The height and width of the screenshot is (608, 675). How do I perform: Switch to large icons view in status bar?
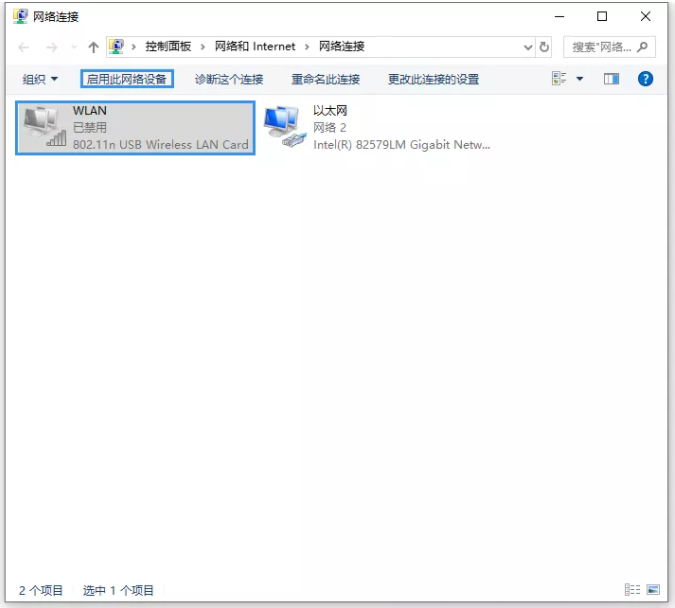(653, 589)
